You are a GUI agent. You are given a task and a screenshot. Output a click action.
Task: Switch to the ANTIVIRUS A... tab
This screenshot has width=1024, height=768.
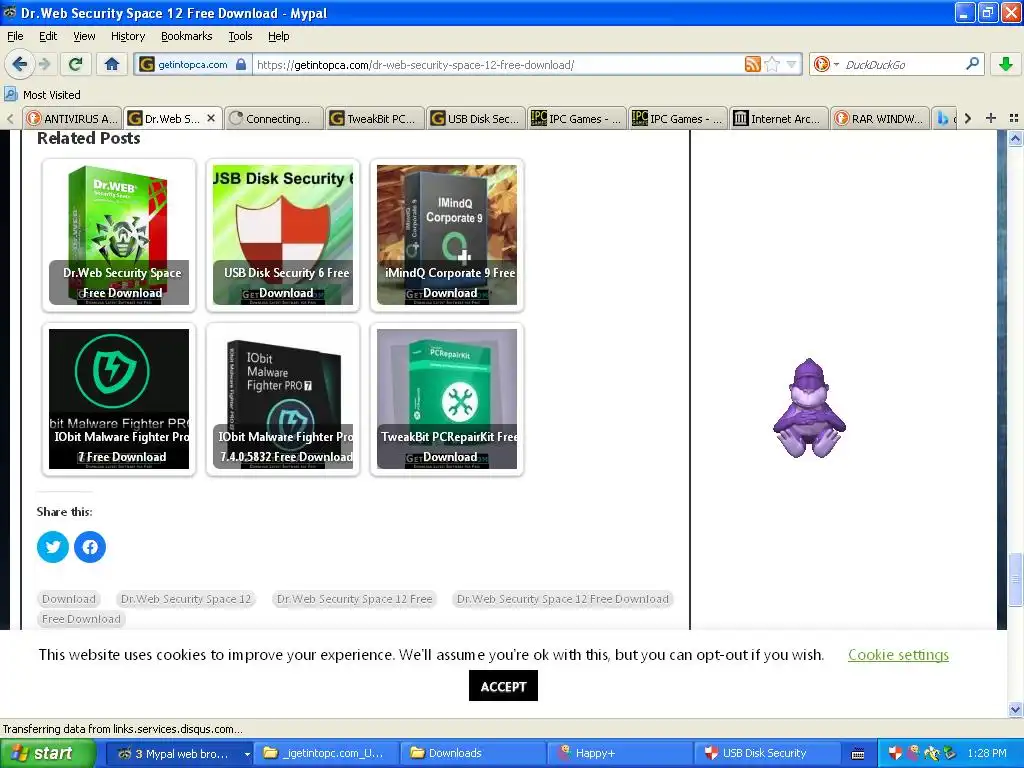point(72,118)
